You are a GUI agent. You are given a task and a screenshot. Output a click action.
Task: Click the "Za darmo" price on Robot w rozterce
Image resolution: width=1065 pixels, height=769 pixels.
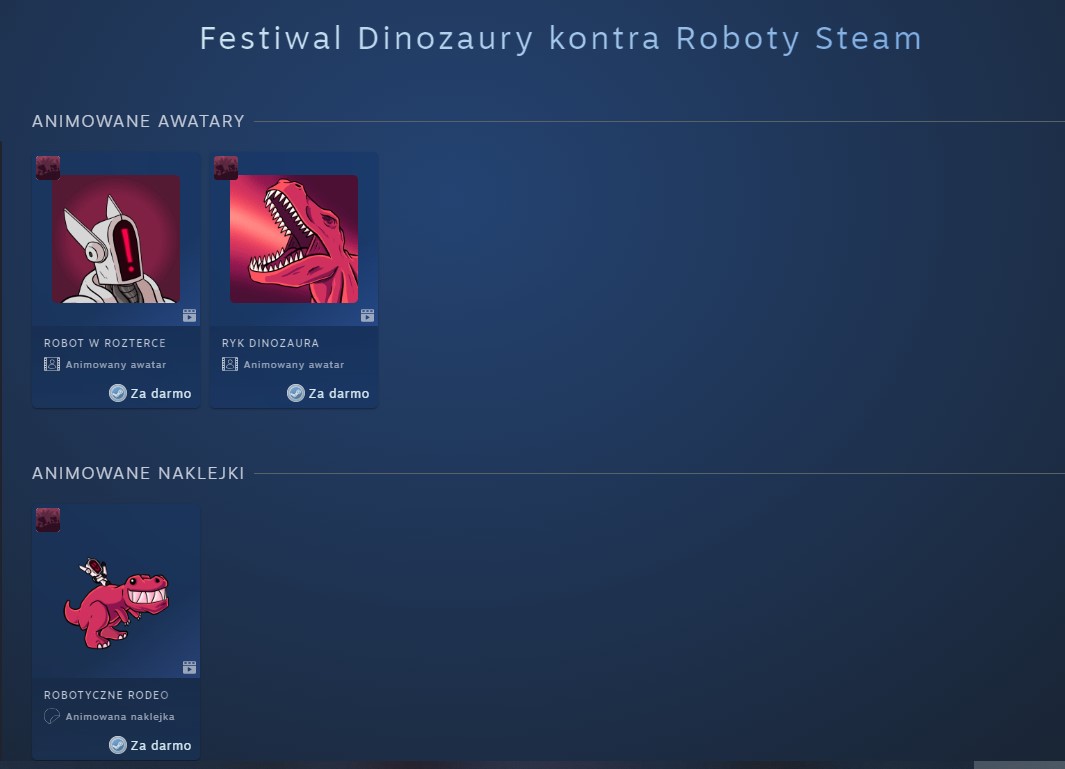click(x=160, y=394)
